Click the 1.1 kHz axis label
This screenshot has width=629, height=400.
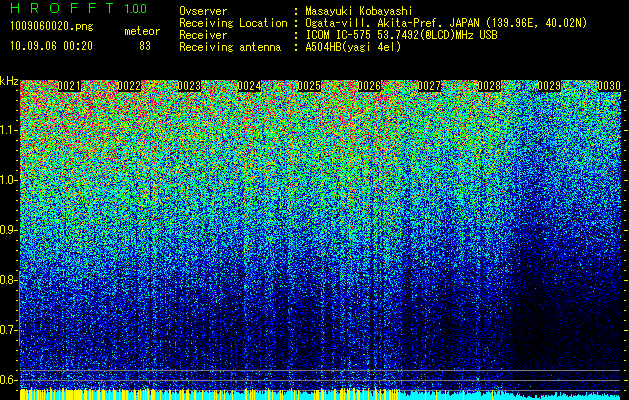click(9, 130)
